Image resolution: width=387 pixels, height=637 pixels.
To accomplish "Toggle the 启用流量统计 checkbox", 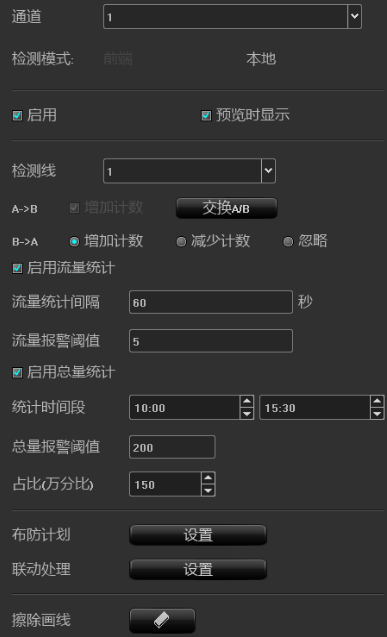I will pos(17,268).
